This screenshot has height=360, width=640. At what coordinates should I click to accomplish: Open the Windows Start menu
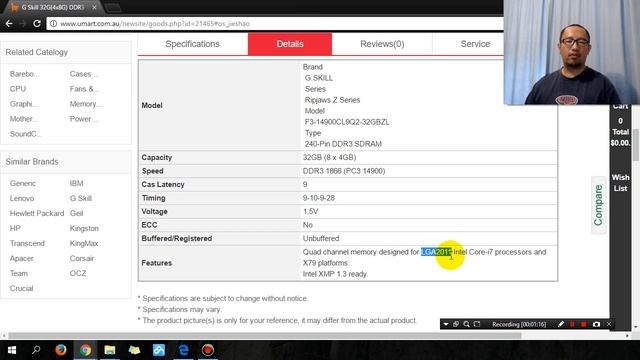coord(12,350)
